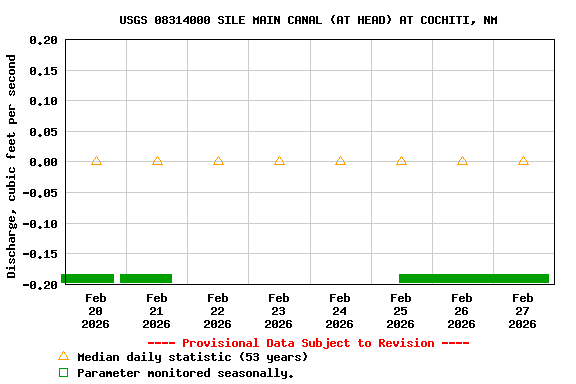
Task: Click the Feb 27 2026 date label
Action: coord(522,311)
